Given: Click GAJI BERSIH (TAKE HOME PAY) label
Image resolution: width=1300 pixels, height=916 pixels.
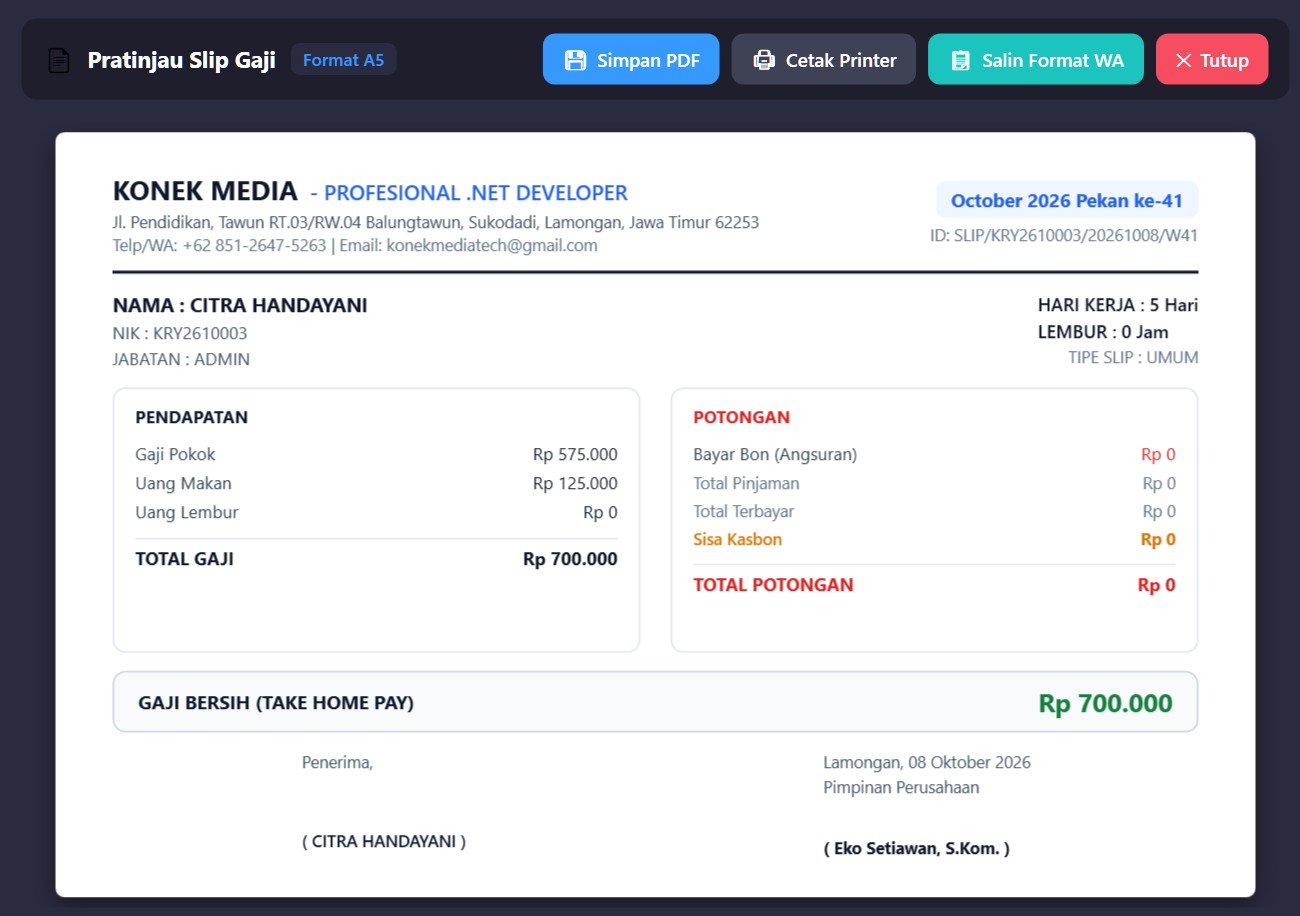Looking at the screenshot, I should [x=276, y=703].
